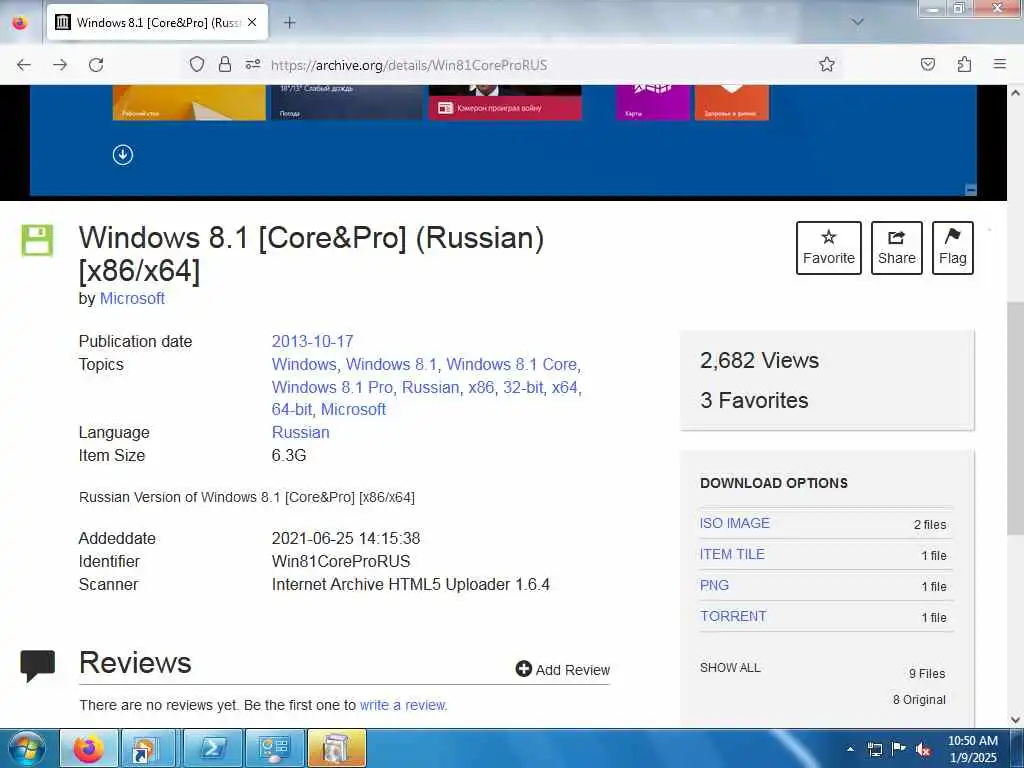
Task: Open topic link Windows 8.1 Core
Action: 512,364
